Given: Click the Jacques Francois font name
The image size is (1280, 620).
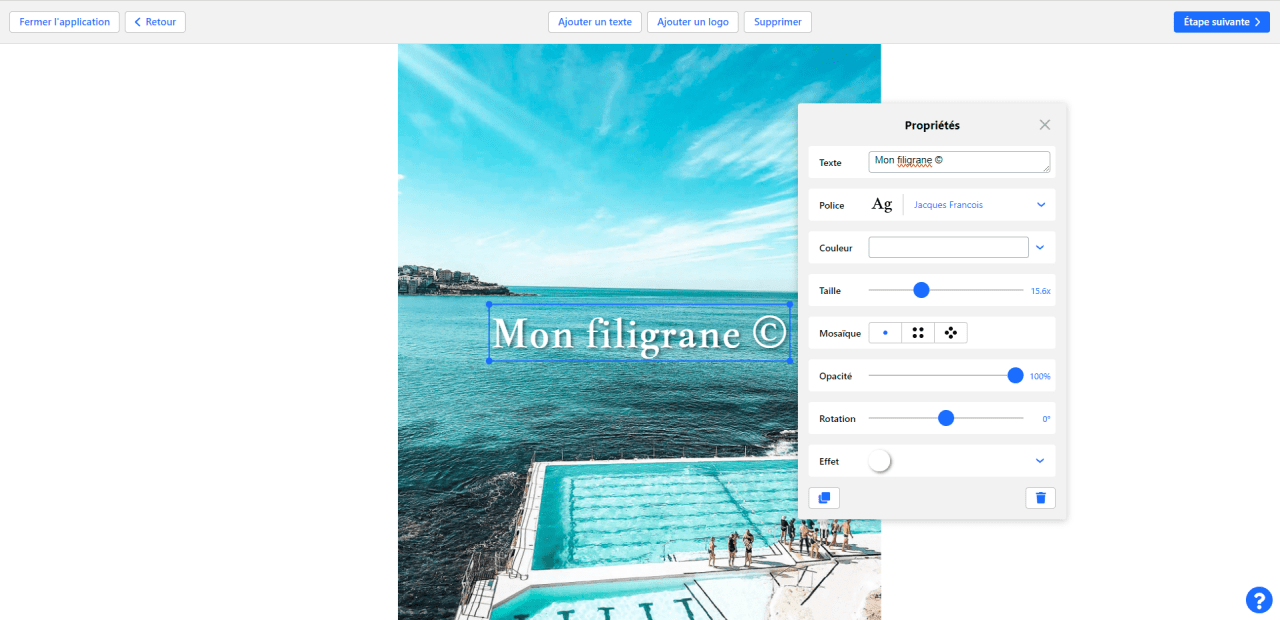Looking at the screenshot, I should point(948,205).
